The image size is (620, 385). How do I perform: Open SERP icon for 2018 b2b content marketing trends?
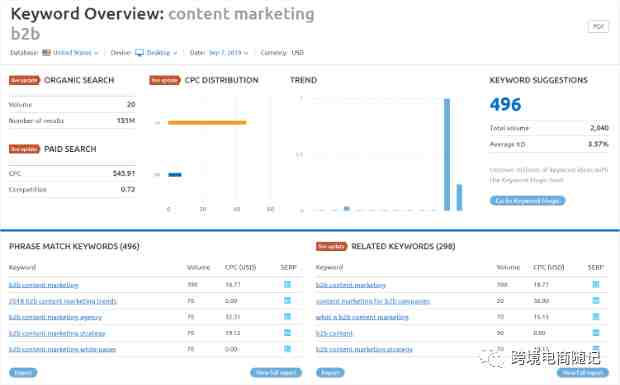287,300
